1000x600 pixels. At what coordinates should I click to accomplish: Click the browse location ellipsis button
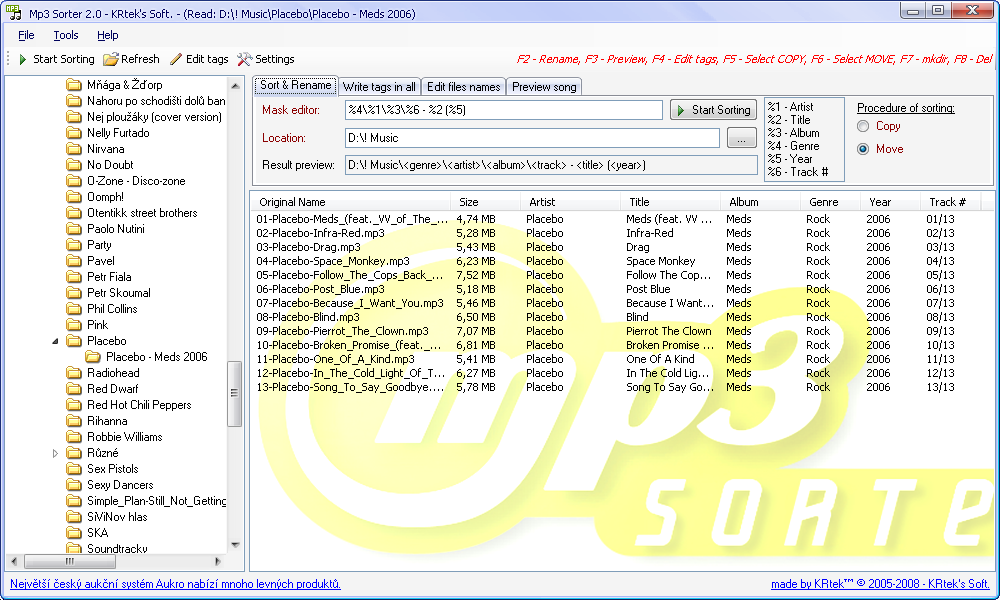pos(741,138)
